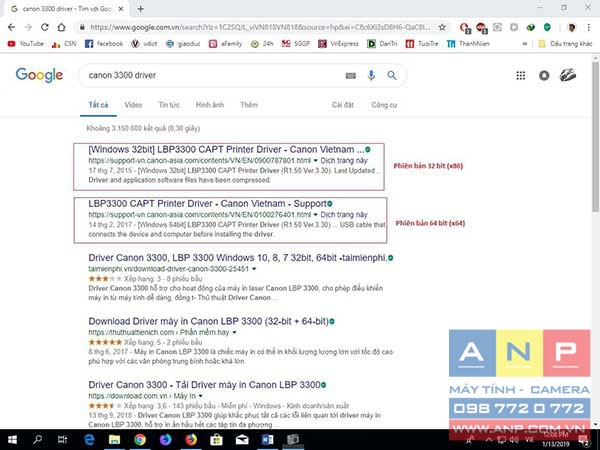Open Google notifications bell icon
The width and height of the screenshot is (600, 450).
[x=544, y=75]
